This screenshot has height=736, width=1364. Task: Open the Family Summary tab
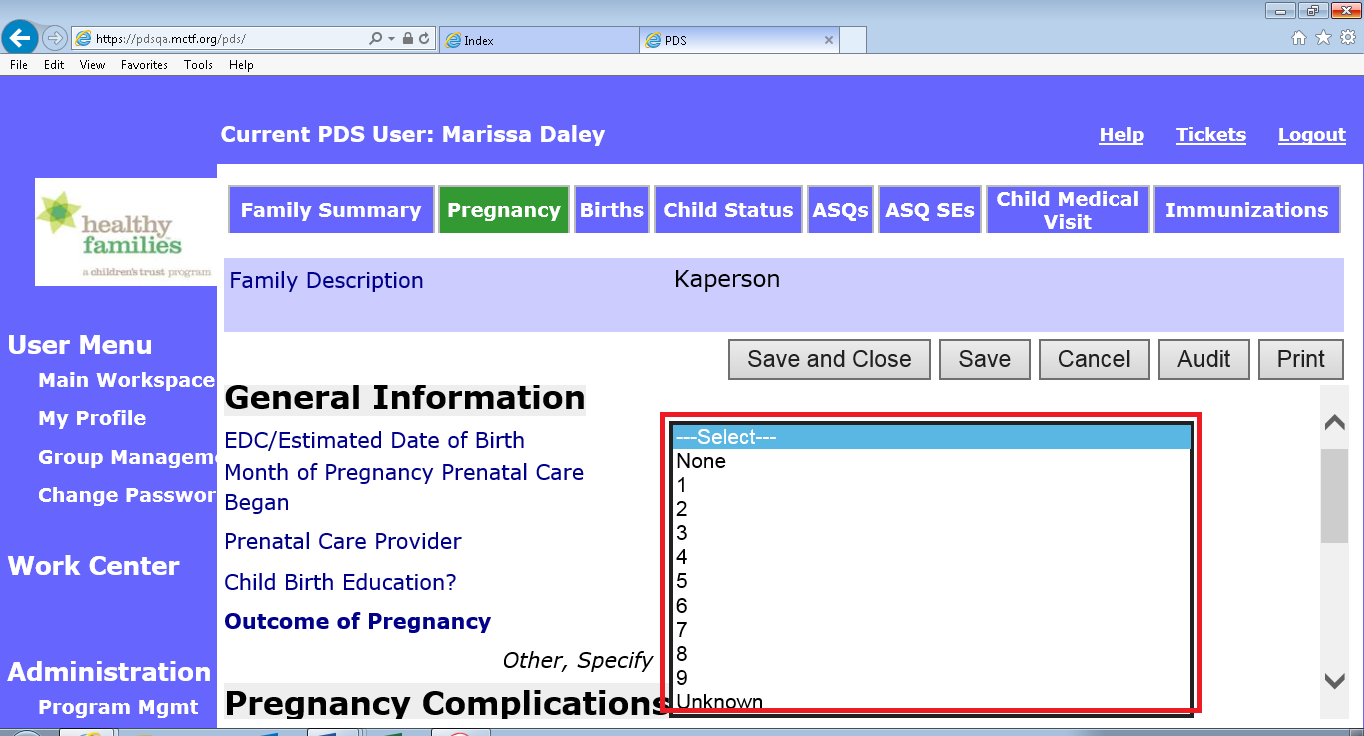(331, 210)
